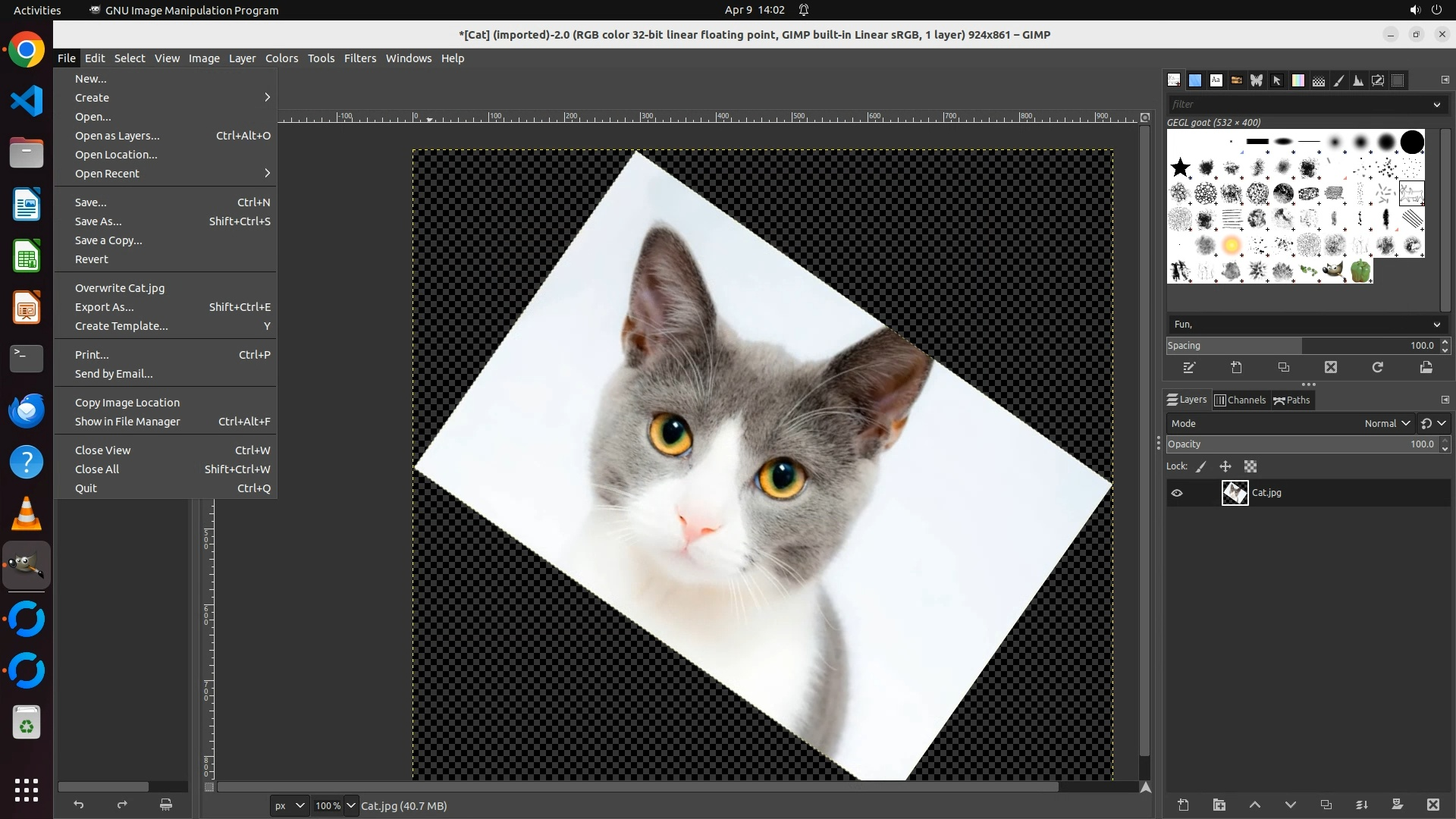Duplicate the layer via bottom icon
1456x819 pixels.
pyautogui.click(x=1326, y=805)
